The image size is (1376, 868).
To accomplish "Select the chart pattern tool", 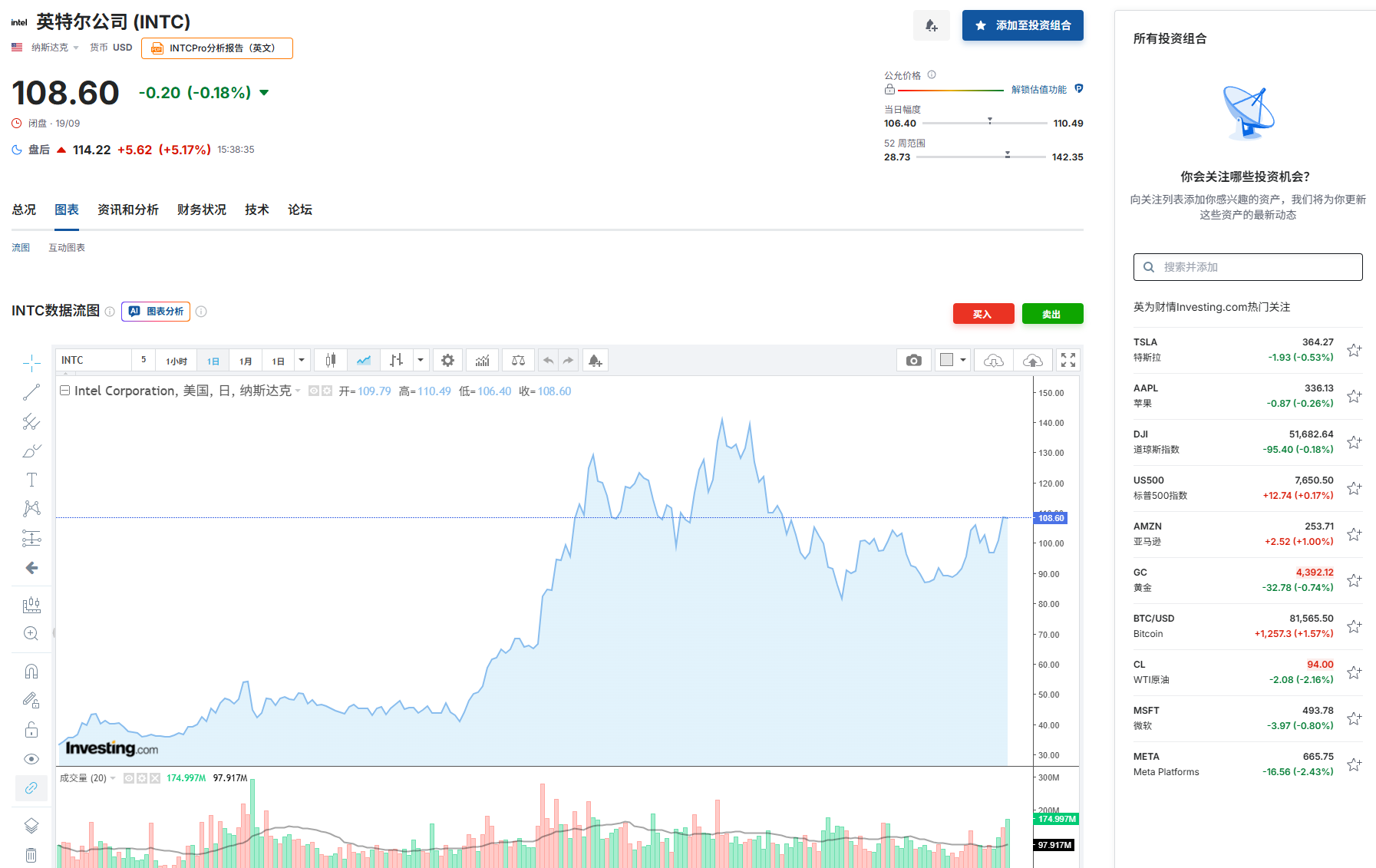I will (x=31, y=509).
